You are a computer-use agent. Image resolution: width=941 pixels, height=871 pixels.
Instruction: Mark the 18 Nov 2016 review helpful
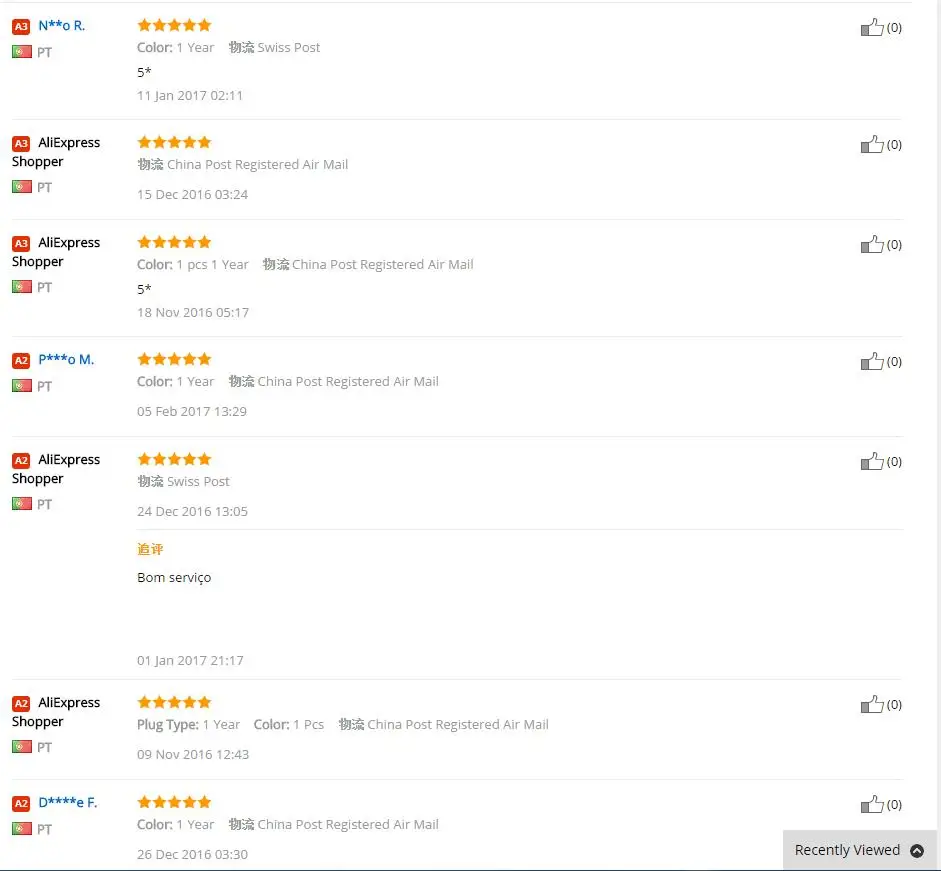(x=872, y=244)
